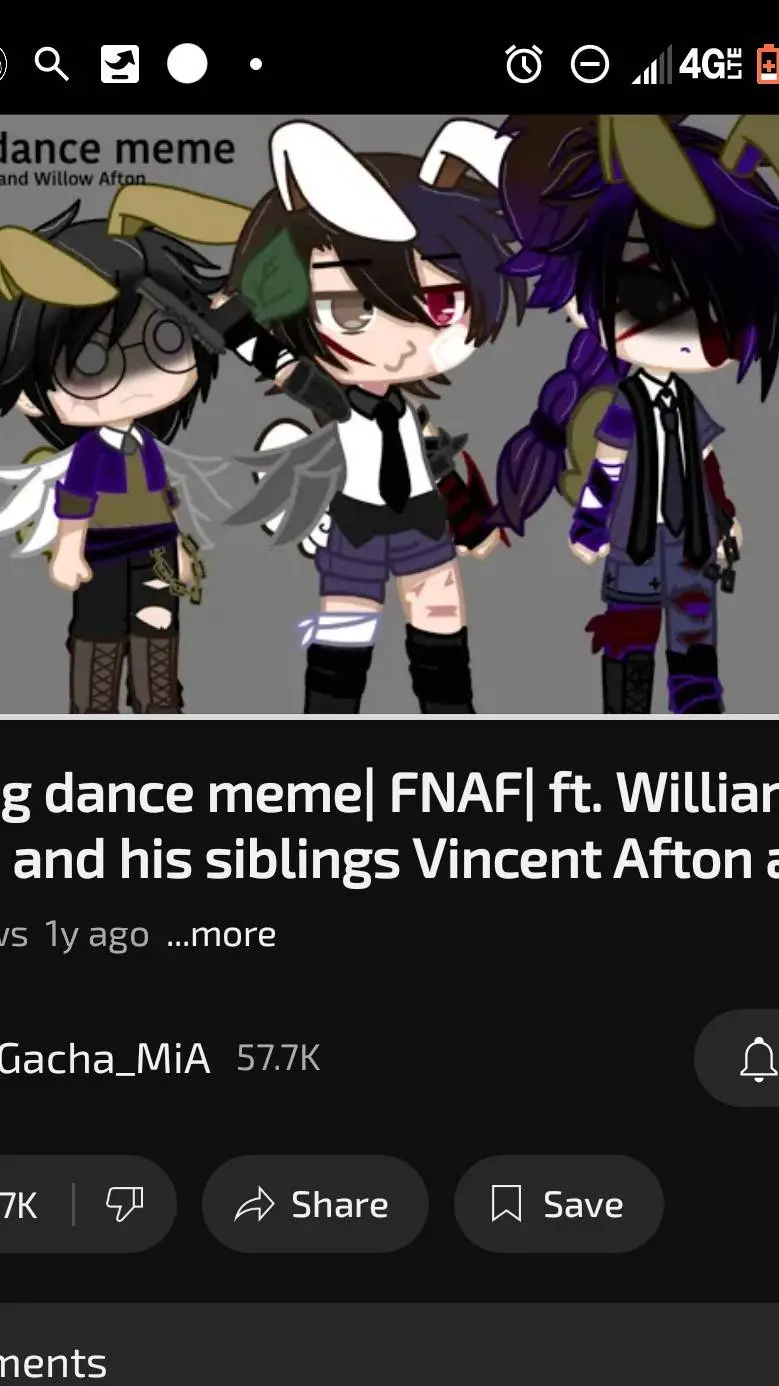Image resolution: width=779 pixels, height=1386 pixels.
Task: Tap the progress bar under the video
Action: (x=389, y=716)
